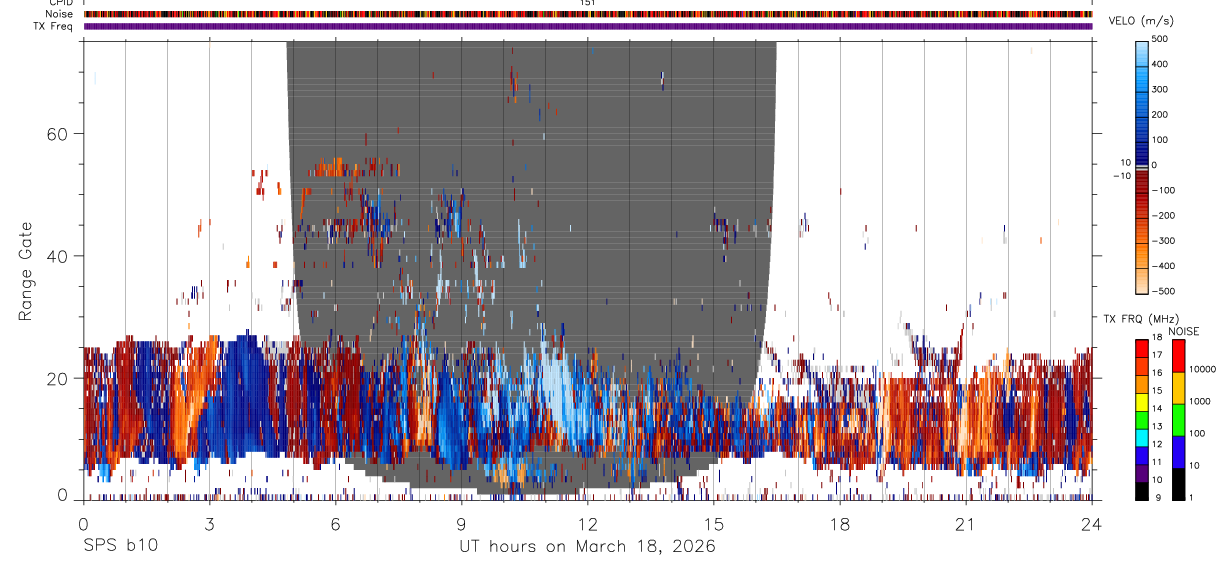This screenshot has width=1228, height=567.
Task: Select the "Range Gate" y-axis label
Action: tap(27, 271)
